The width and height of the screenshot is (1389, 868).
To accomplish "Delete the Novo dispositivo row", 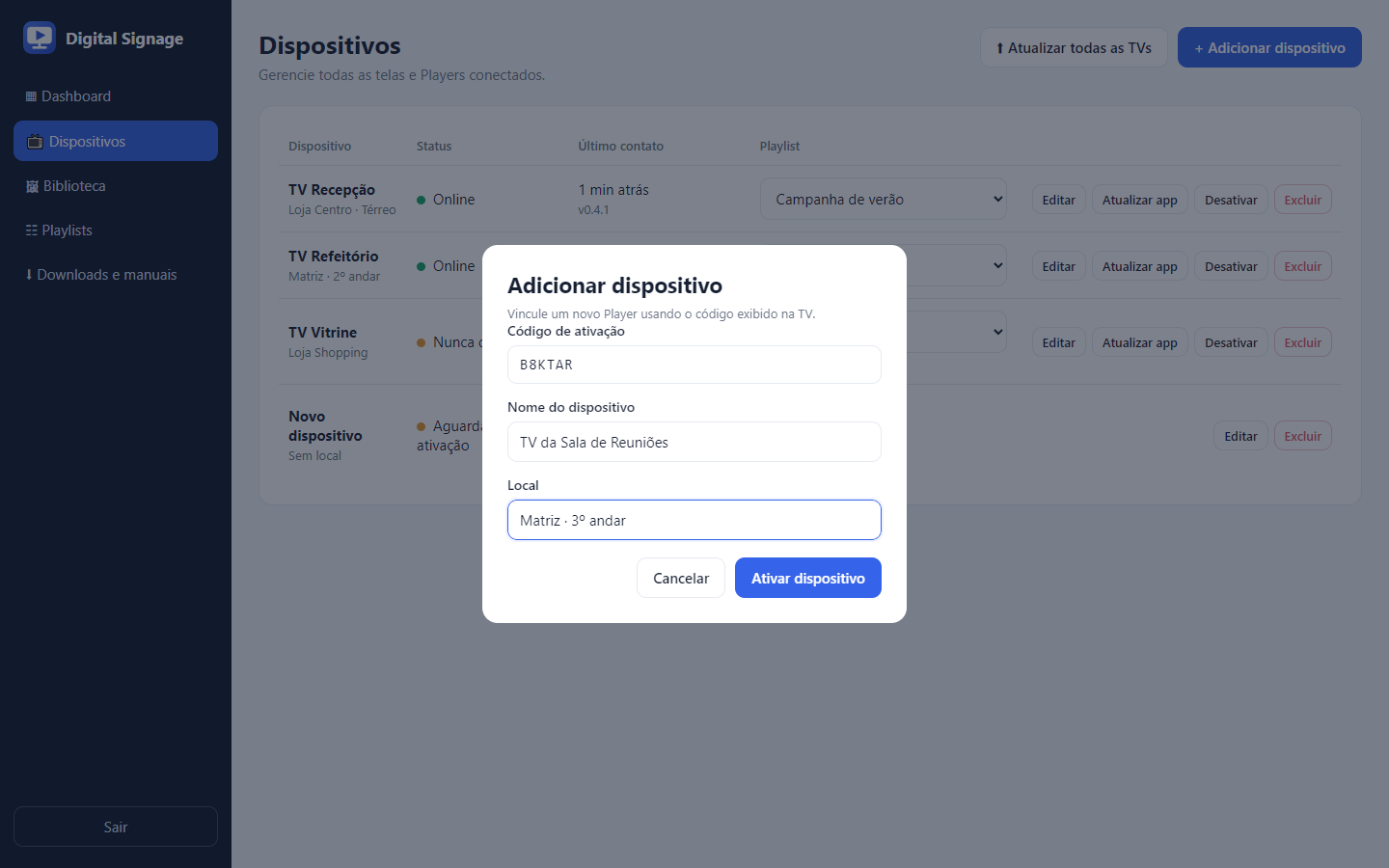I will pos(1303,436).
